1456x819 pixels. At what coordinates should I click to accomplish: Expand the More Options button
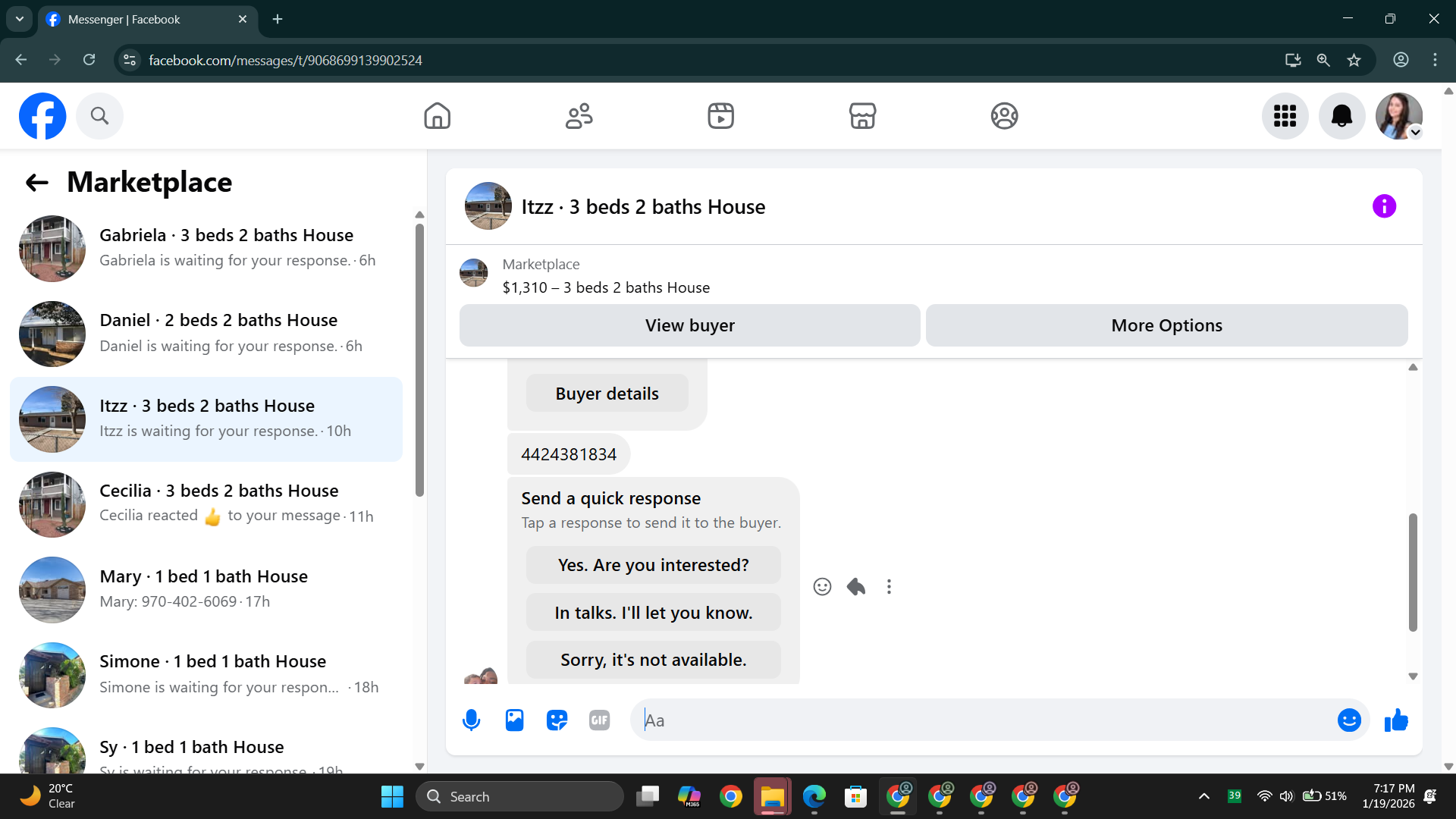coord(1166,325)
